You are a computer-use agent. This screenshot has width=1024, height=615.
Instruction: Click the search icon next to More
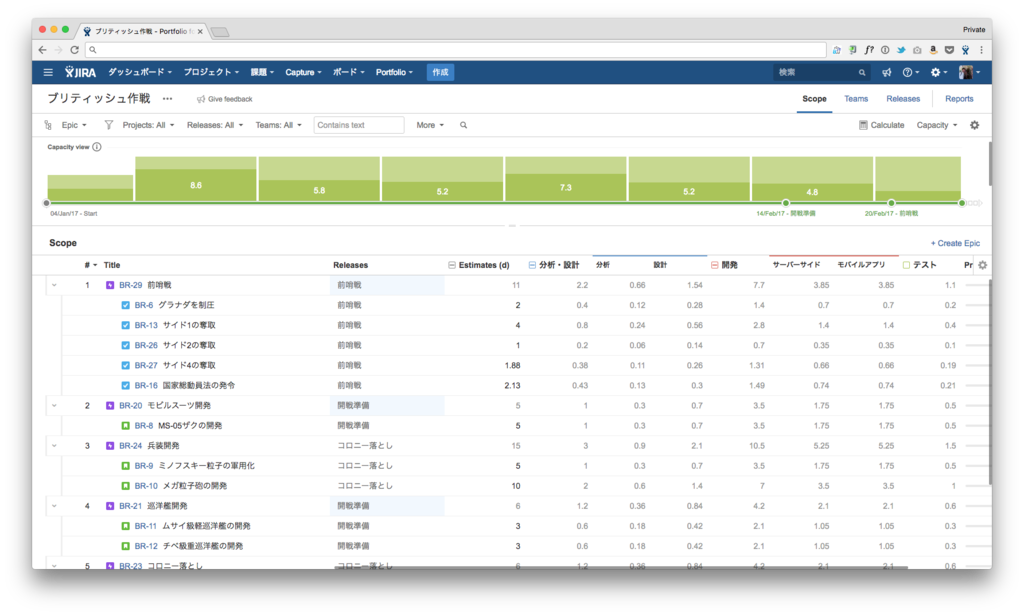tap(463, 125)
